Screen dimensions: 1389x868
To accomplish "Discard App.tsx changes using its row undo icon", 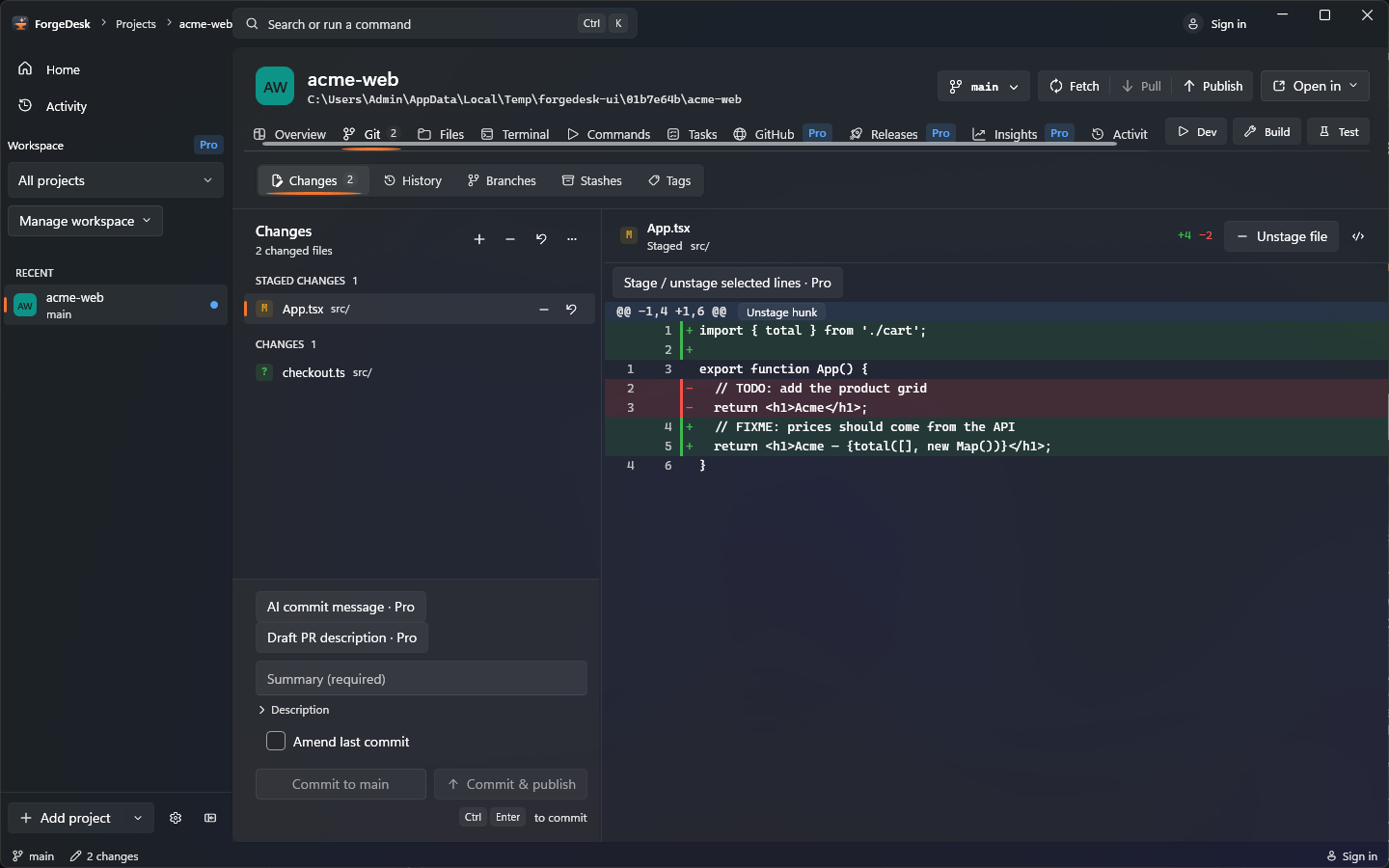I will point(571,310).
